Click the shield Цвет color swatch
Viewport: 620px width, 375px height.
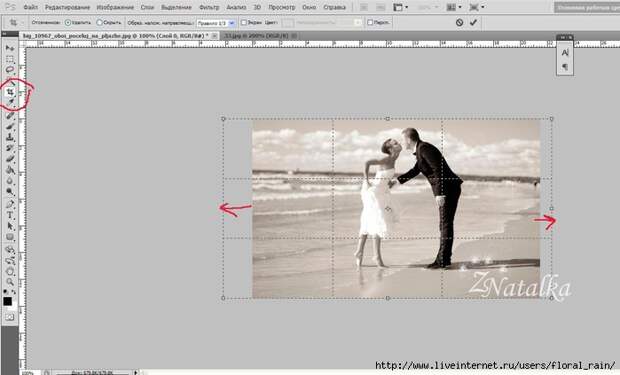(x=287, y=23)
